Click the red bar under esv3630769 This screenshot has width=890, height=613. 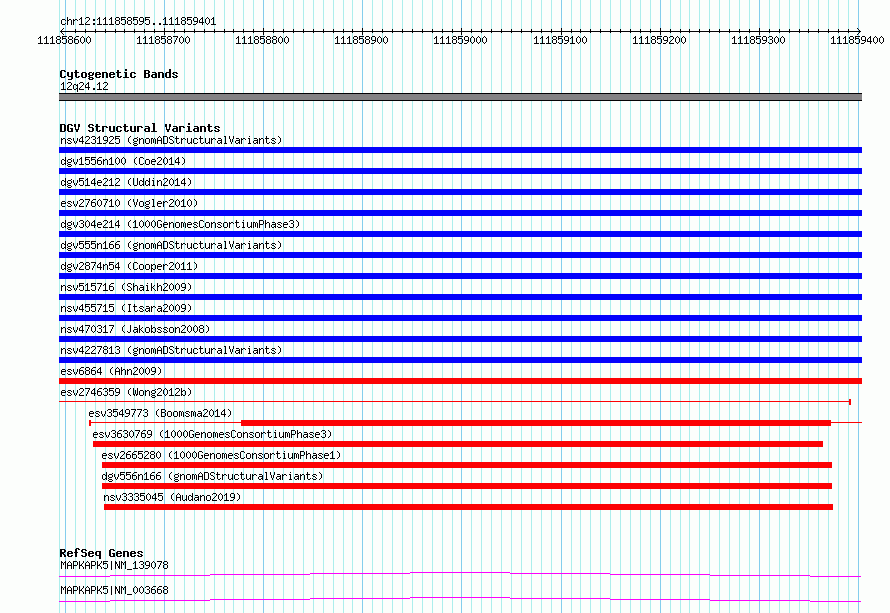pos(458,444)
